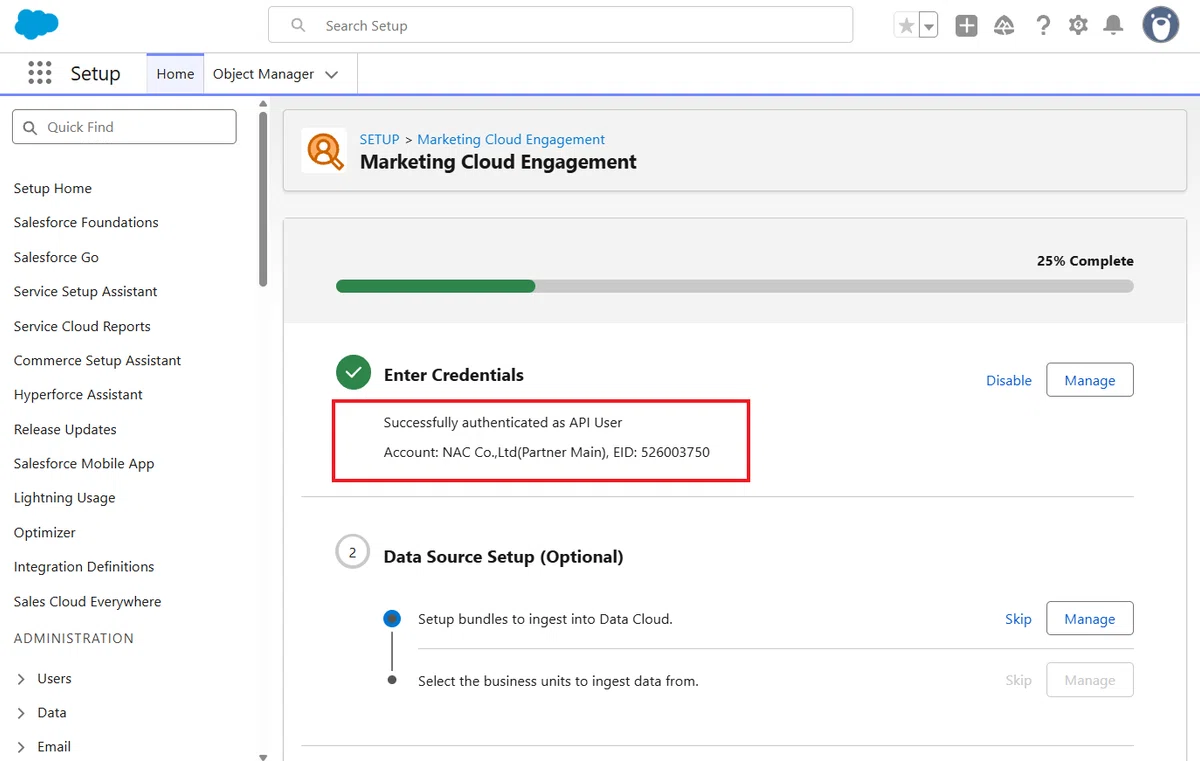
Task: Open Service Setup Assistant
Action: point(86,291)
